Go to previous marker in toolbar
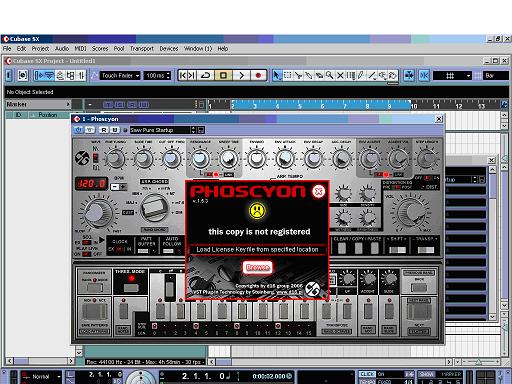 [183, 76]
